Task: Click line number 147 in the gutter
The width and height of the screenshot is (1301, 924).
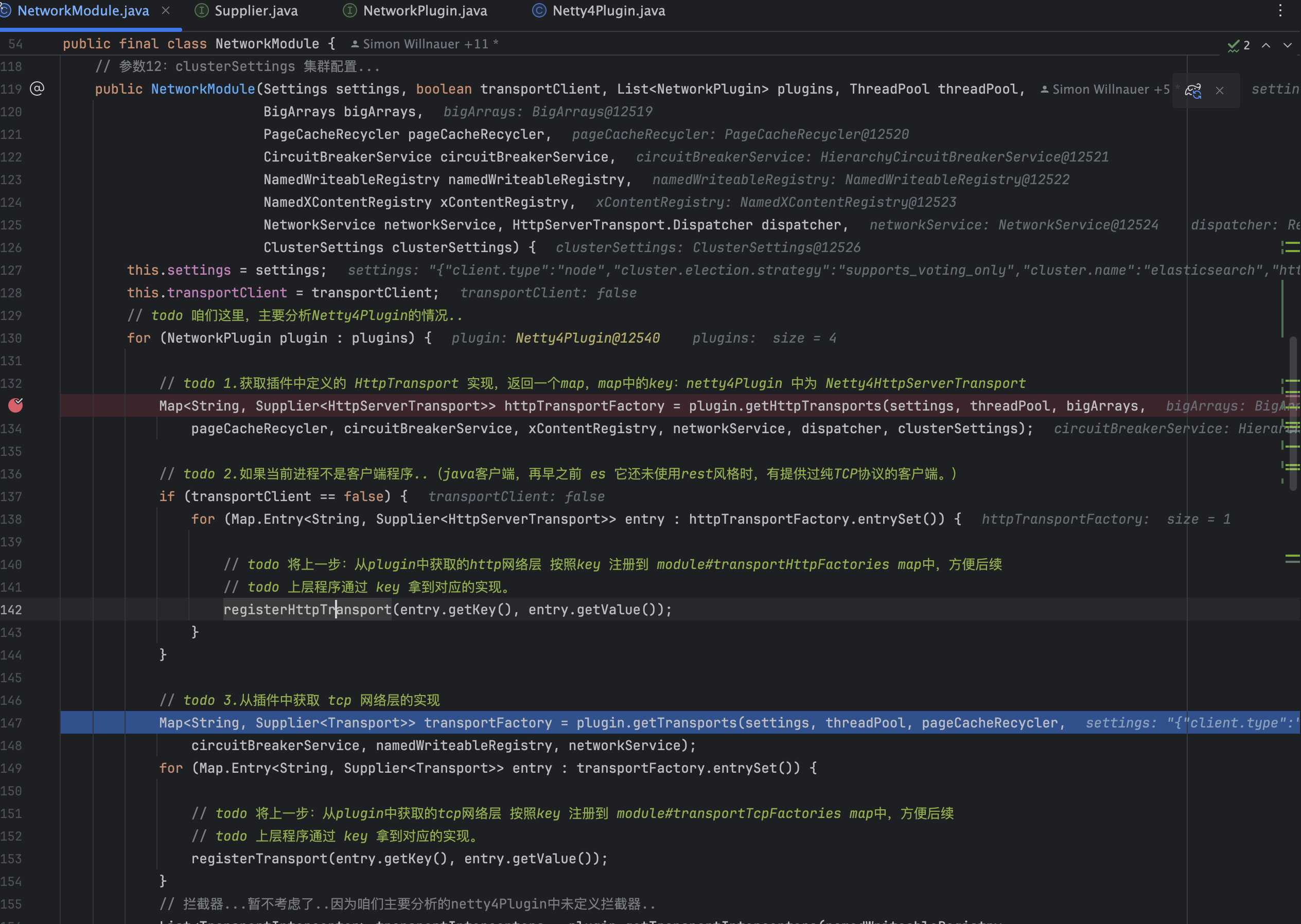Action: [x=11, y=723]
